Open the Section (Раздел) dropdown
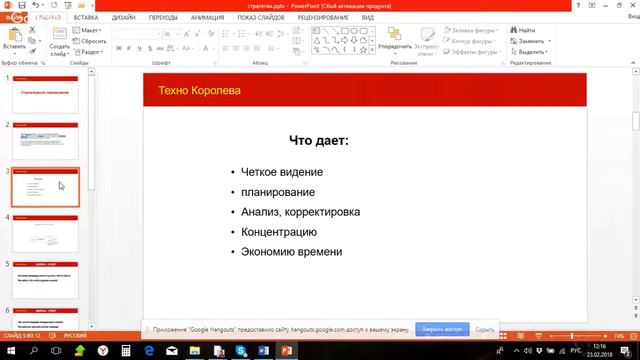 89,52
